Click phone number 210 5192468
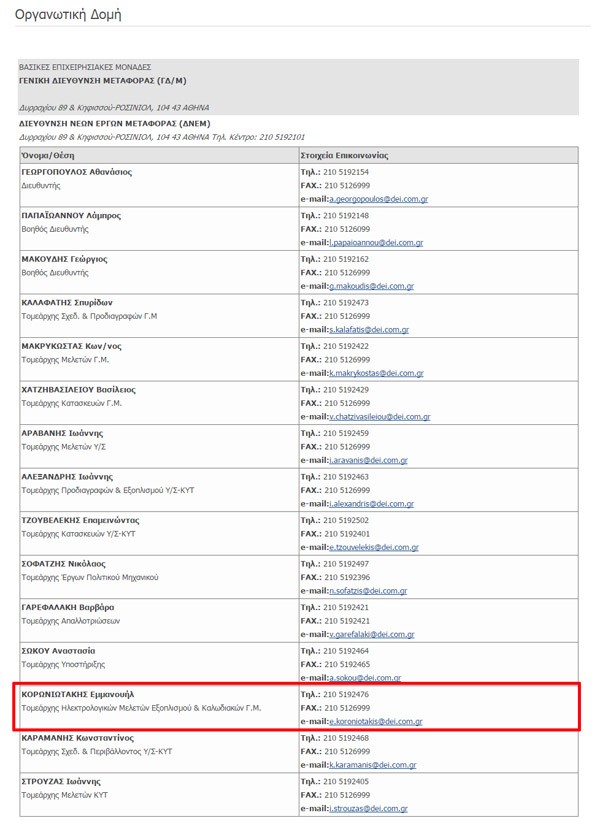Viewport: 600px width, 821px height. 346,737
